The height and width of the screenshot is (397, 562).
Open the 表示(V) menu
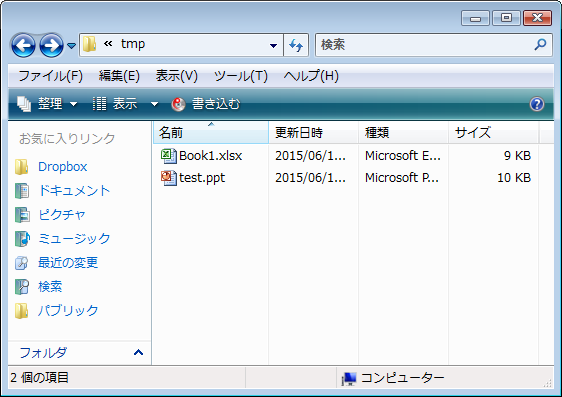tap(177, 76)
